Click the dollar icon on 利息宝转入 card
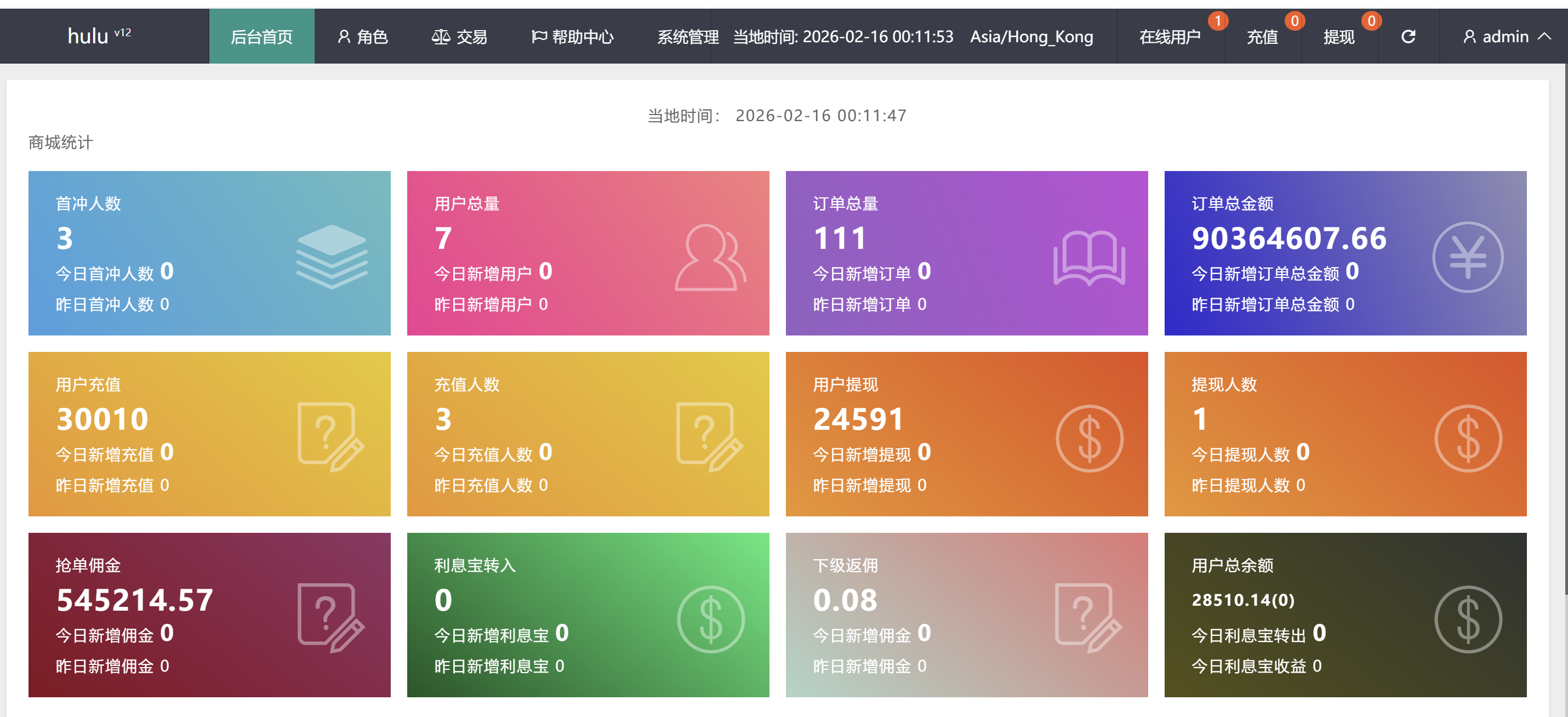Screen dimensions: 1568x717 (x=710, y=619)
